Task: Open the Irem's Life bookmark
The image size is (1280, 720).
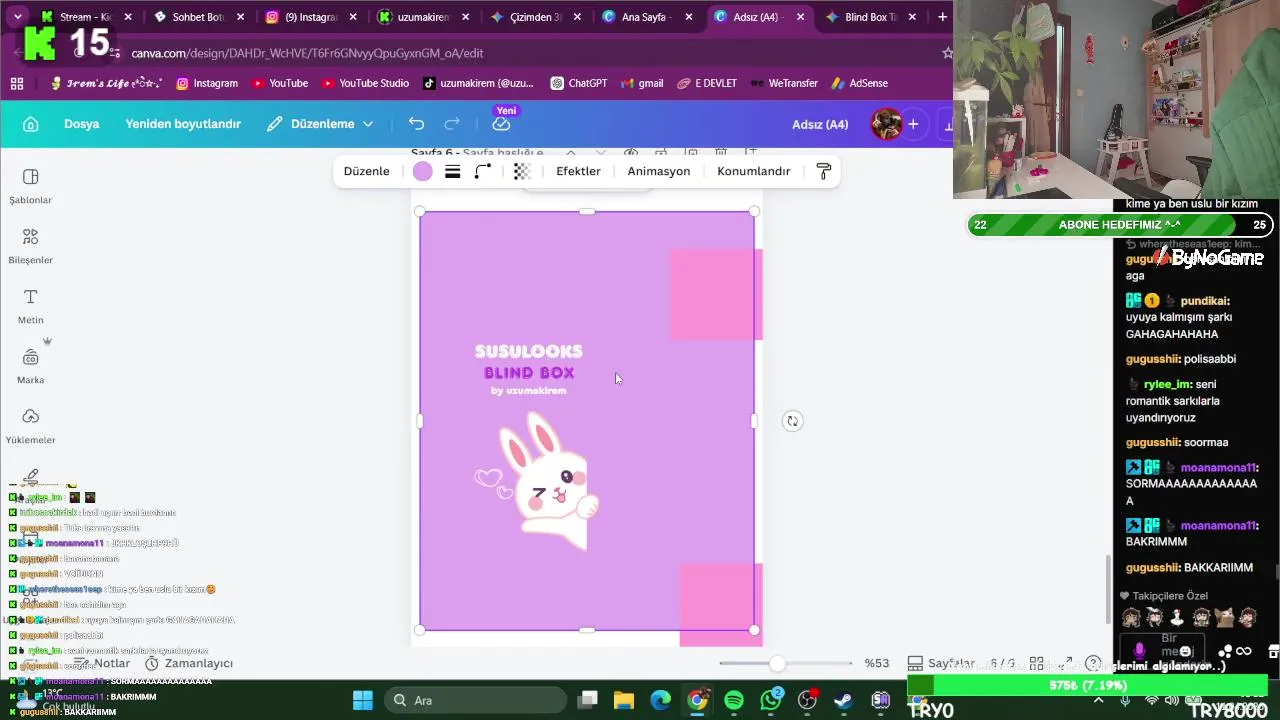Action: (x=105, y=83)
